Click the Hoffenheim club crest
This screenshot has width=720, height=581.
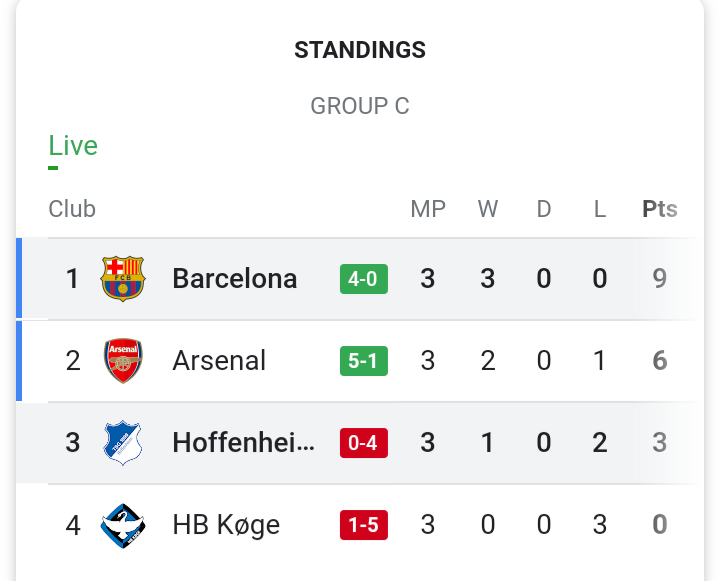pyautogui.click(x=123, y=443)
